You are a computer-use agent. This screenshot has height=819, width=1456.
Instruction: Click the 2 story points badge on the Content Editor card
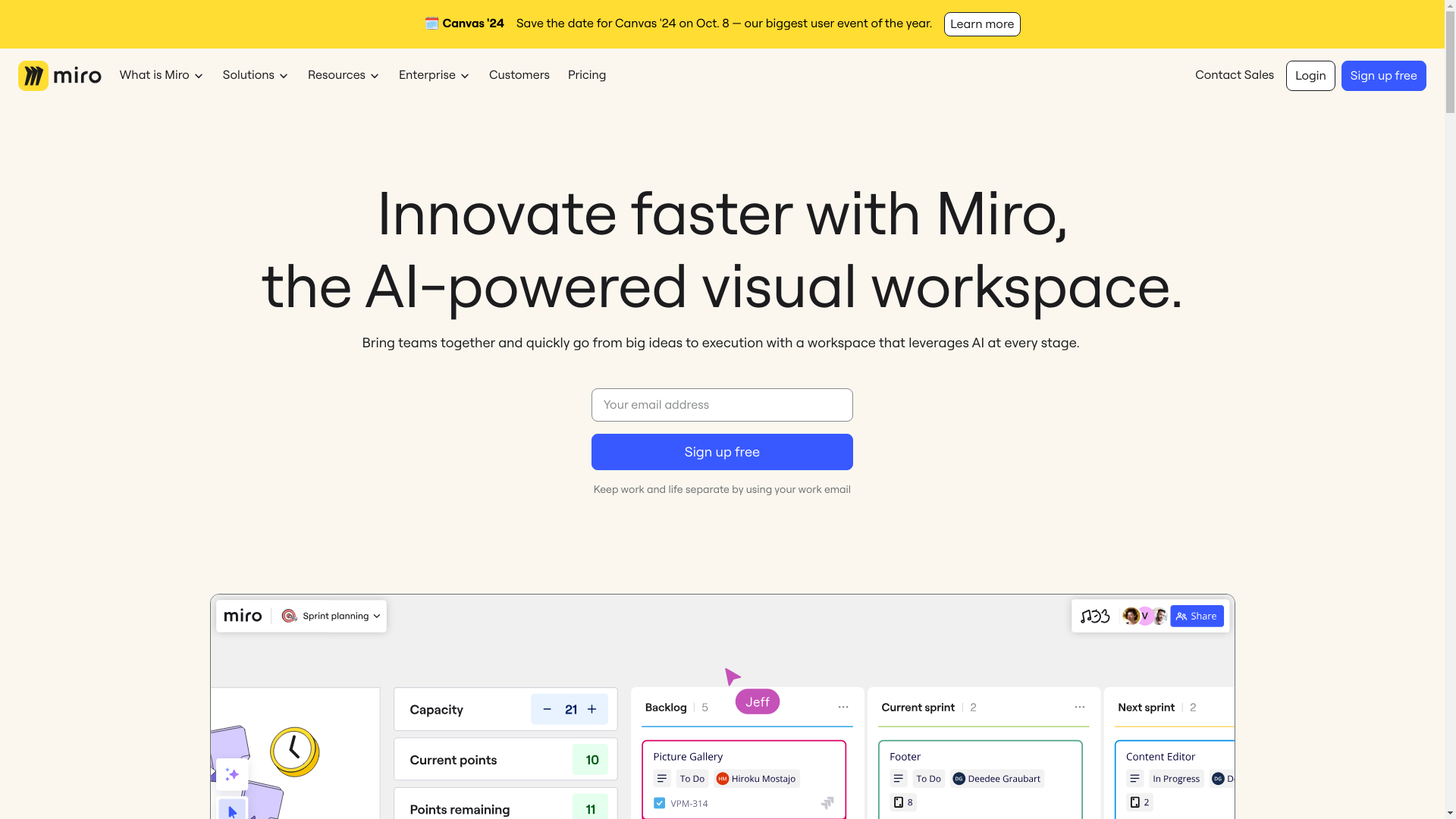point(1140,802)
